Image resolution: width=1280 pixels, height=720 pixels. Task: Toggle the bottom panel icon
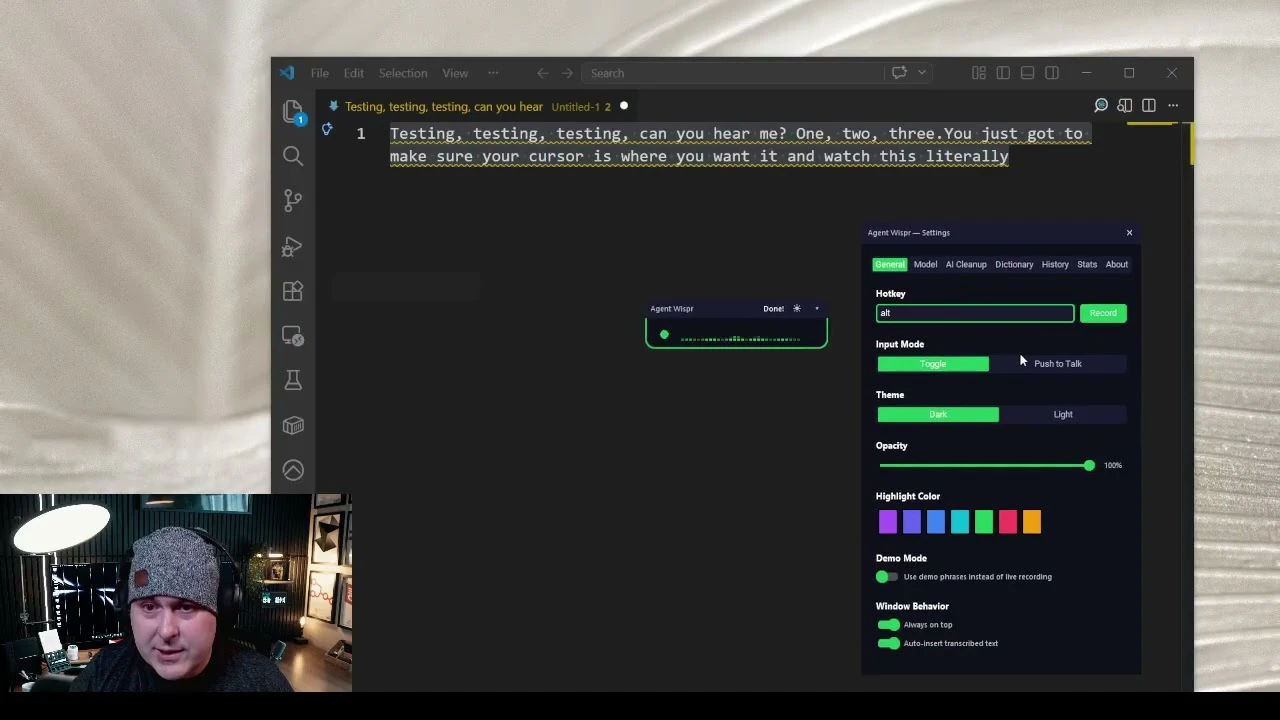[1027, 73]
